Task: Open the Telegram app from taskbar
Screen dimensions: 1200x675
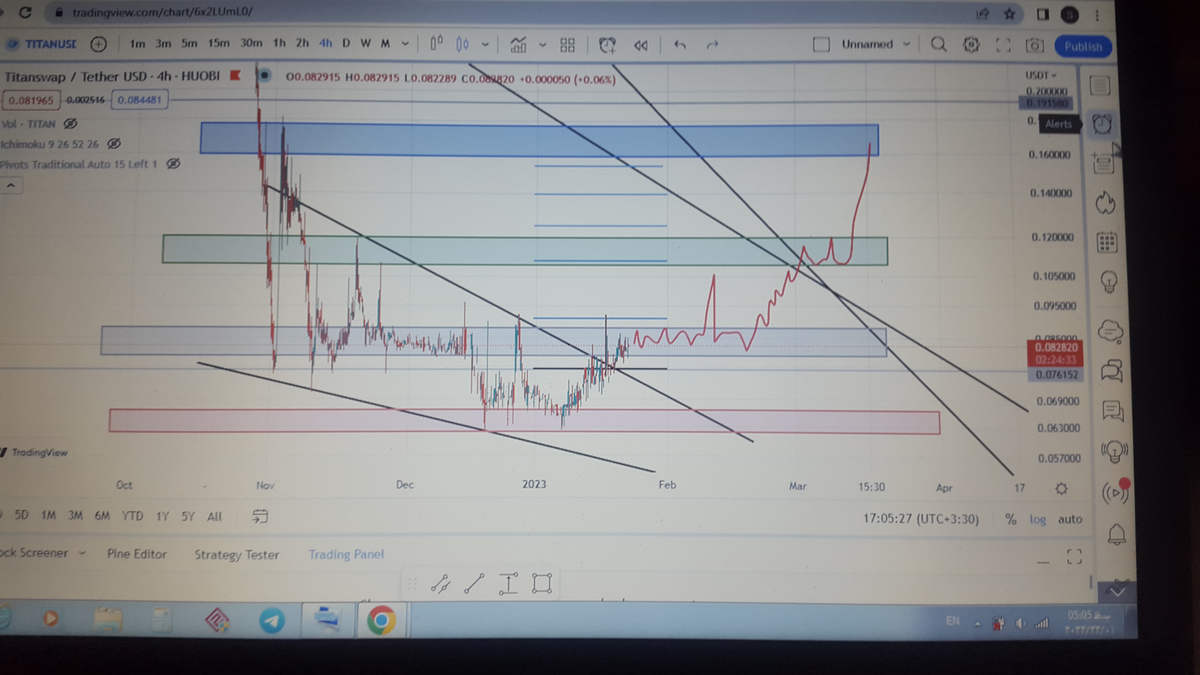Action: click(x=271, y=621)
